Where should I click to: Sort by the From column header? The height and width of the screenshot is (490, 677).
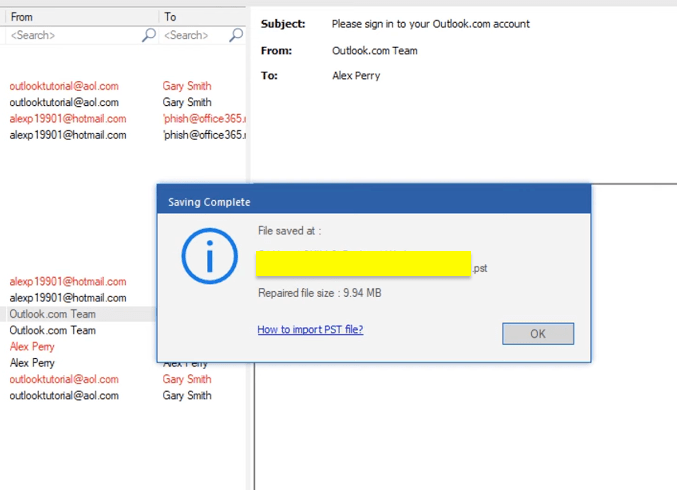pyautogui.click(x=82, y=17)
